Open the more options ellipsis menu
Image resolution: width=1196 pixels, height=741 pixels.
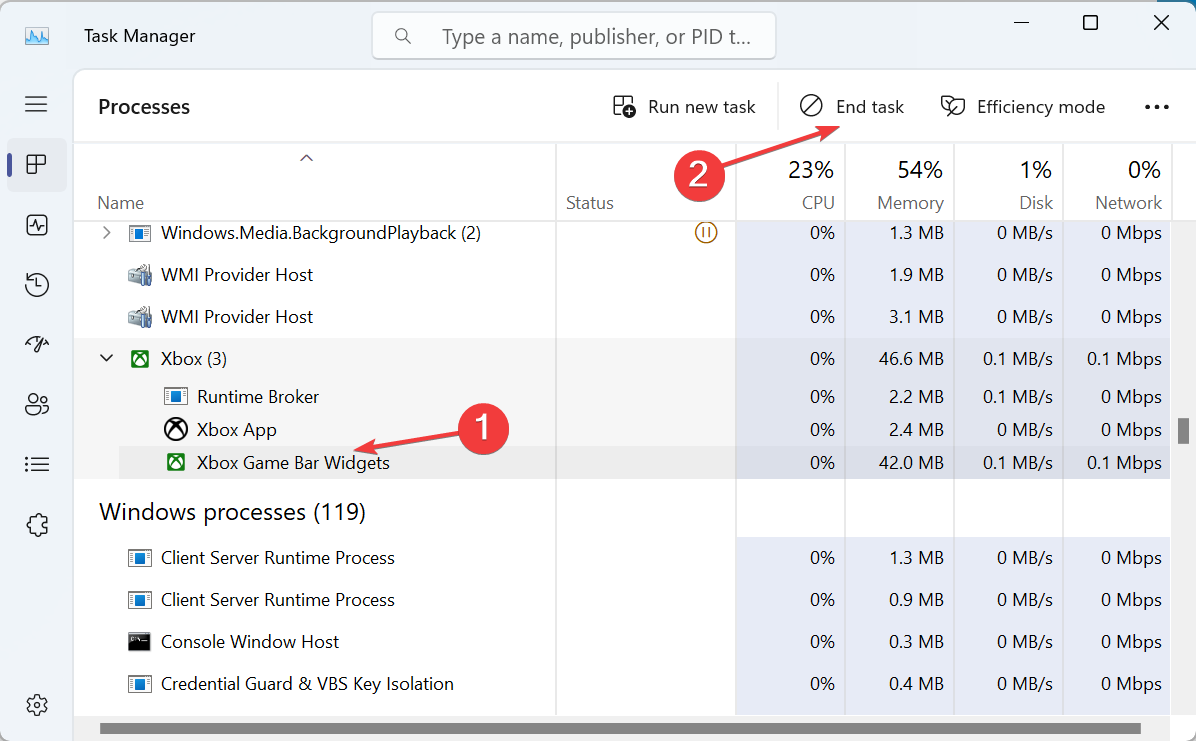coord(1156,107)
